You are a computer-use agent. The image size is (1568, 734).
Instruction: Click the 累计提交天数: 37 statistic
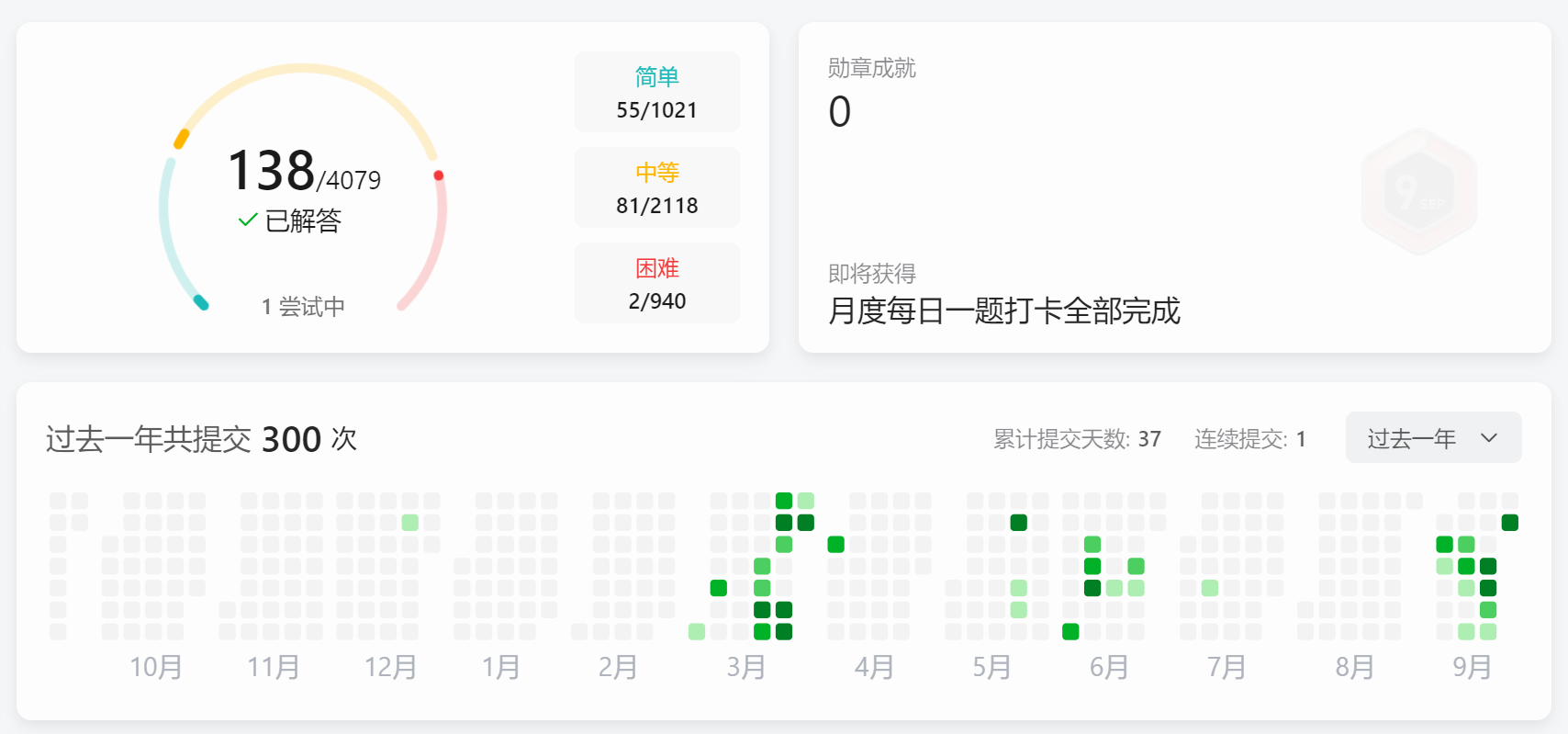pyautogui.click(x=1077, y=439)
